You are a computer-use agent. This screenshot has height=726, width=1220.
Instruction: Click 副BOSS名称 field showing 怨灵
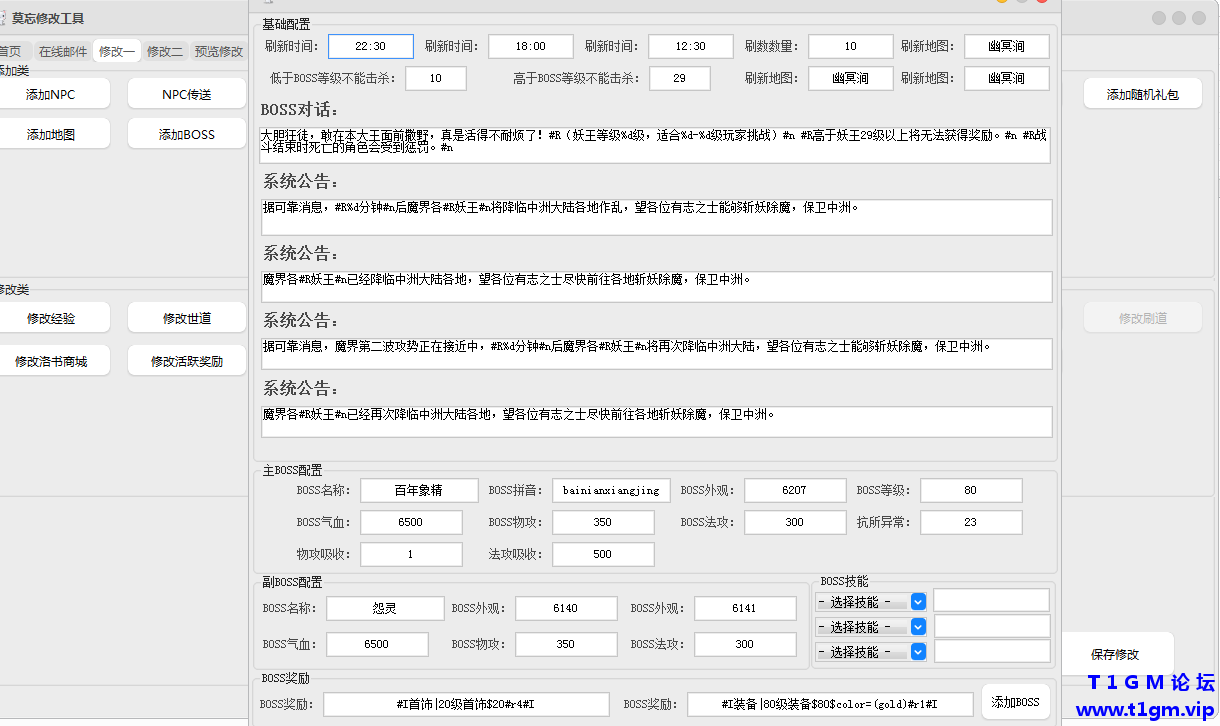(x=385, y=608)
